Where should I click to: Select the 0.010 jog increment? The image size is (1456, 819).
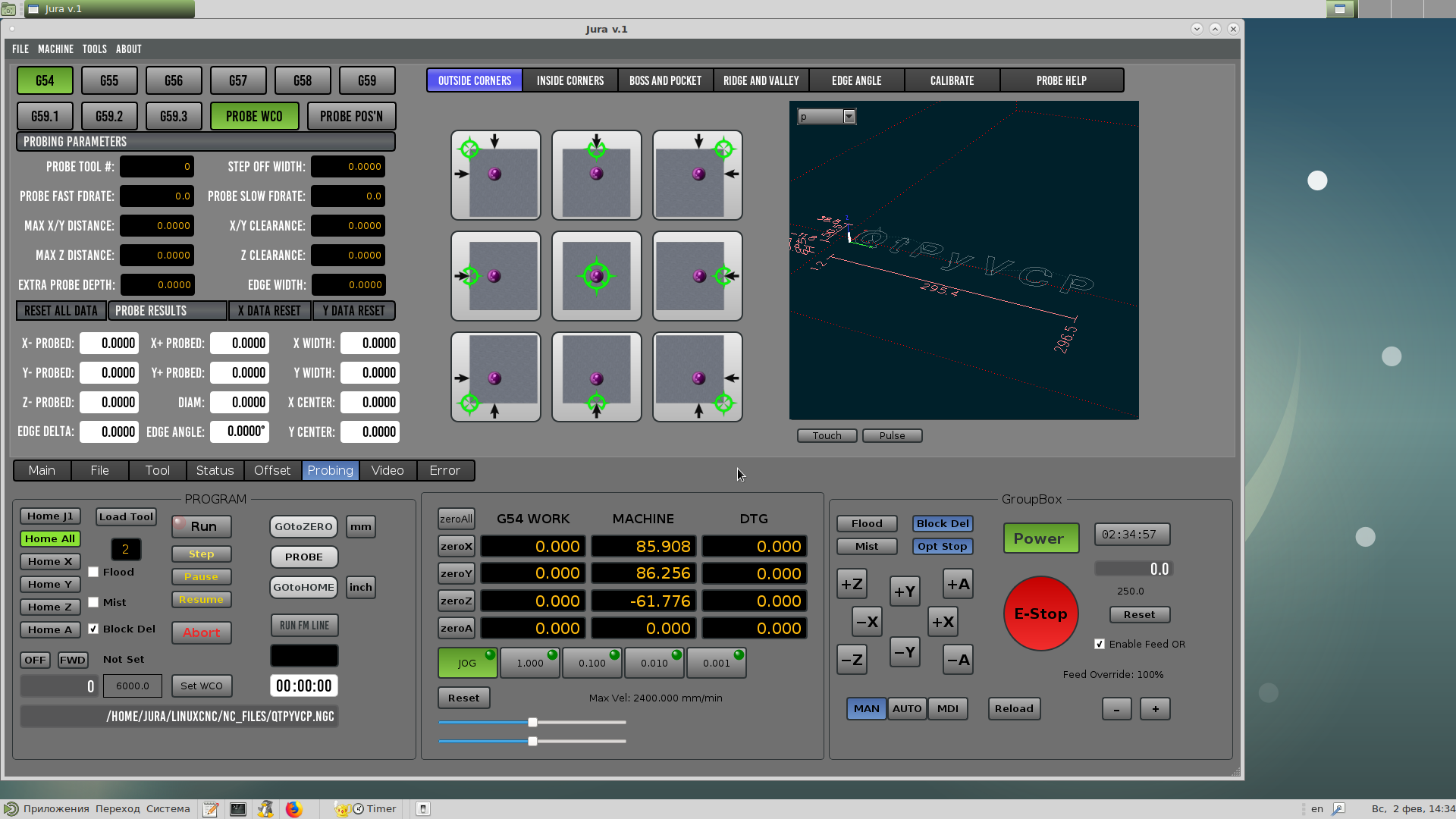(x=654, y=663)
